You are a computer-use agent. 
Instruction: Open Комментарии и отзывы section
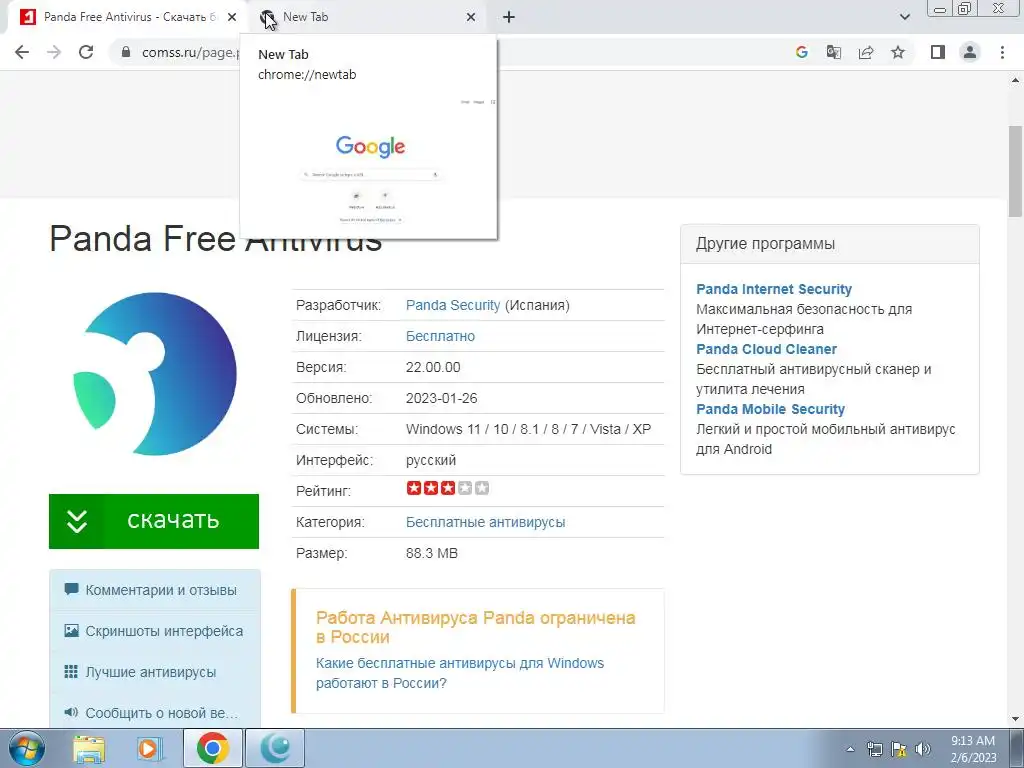(155, 590)
